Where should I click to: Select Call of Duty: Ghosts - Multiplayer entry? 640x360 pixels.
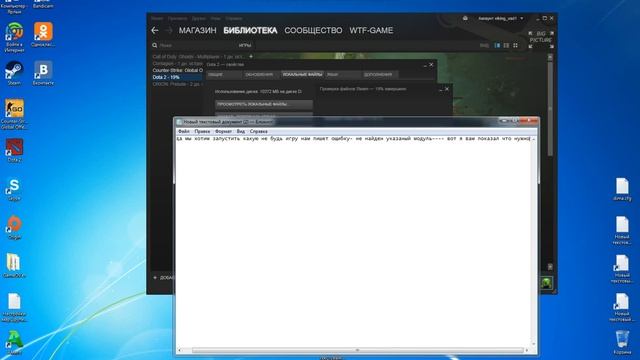coord(198,56)
